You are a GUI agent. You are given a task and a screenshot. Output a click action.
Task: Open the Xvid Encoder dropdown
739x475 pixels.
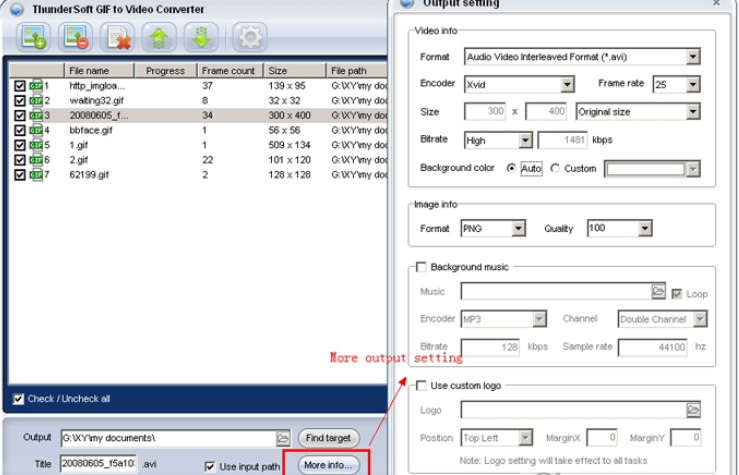[567, 85]
